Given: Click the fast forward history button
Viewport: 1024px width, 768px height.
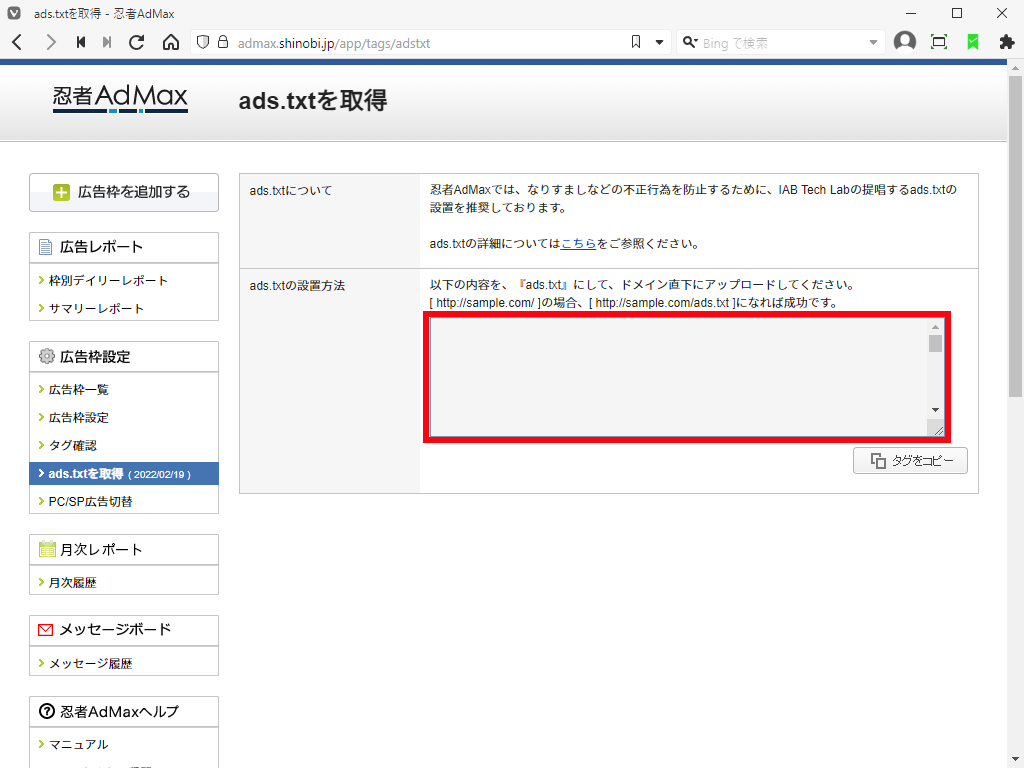Looking at the screenshot, I should (x=107, y=42).
